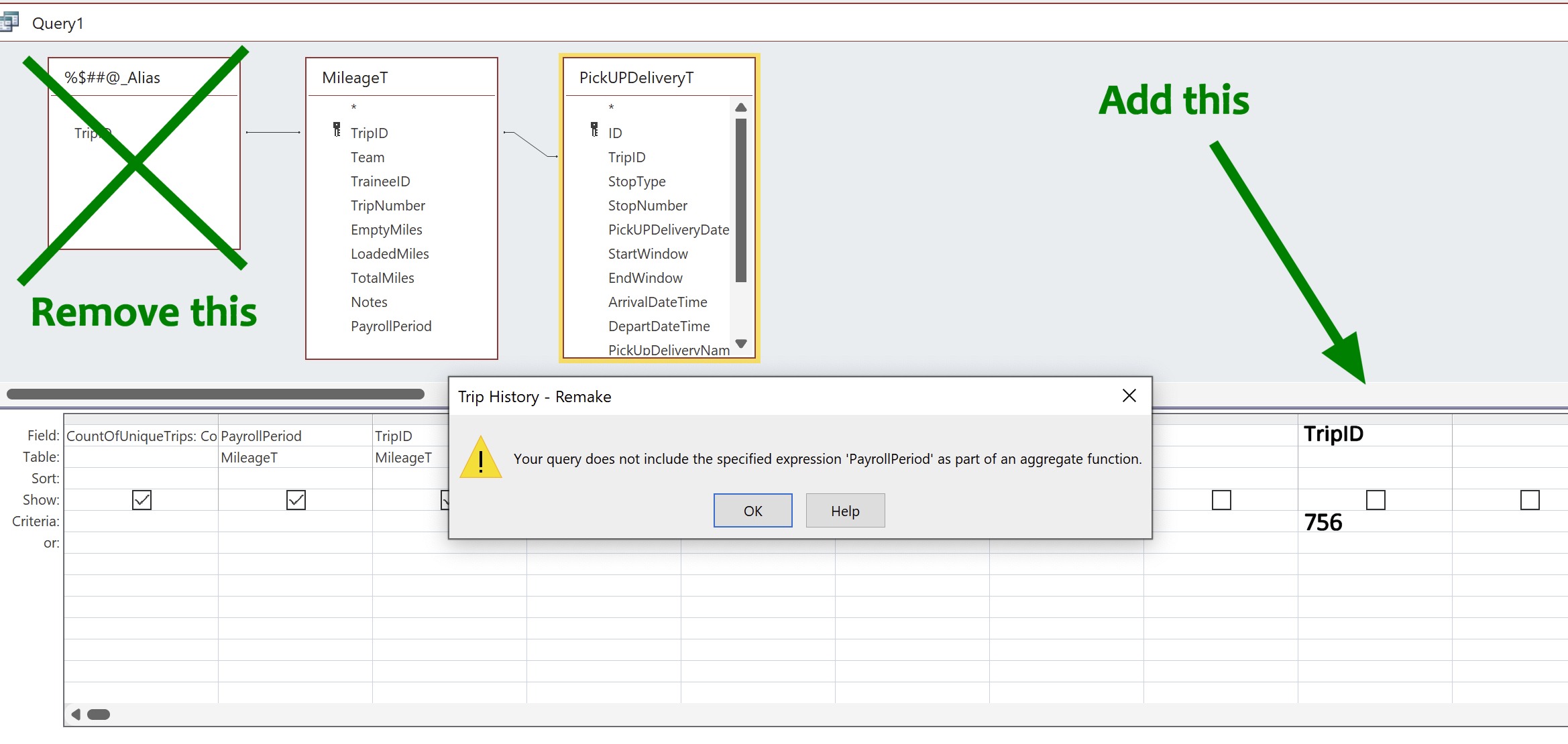Click the key icon beside MileageT TripID

tap(337, 130)
